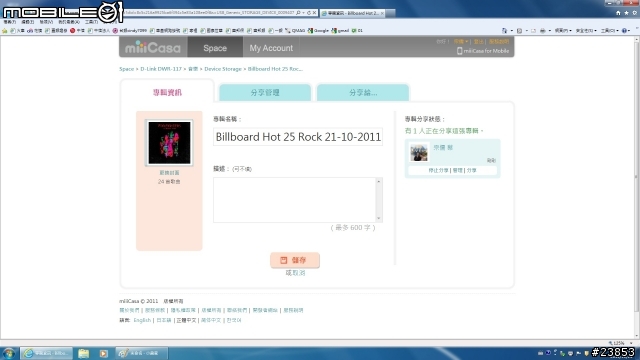The image size is (640, 360).
Task: Open the gmail bookmark in favorites bar
Action: (x=340, y=31)
